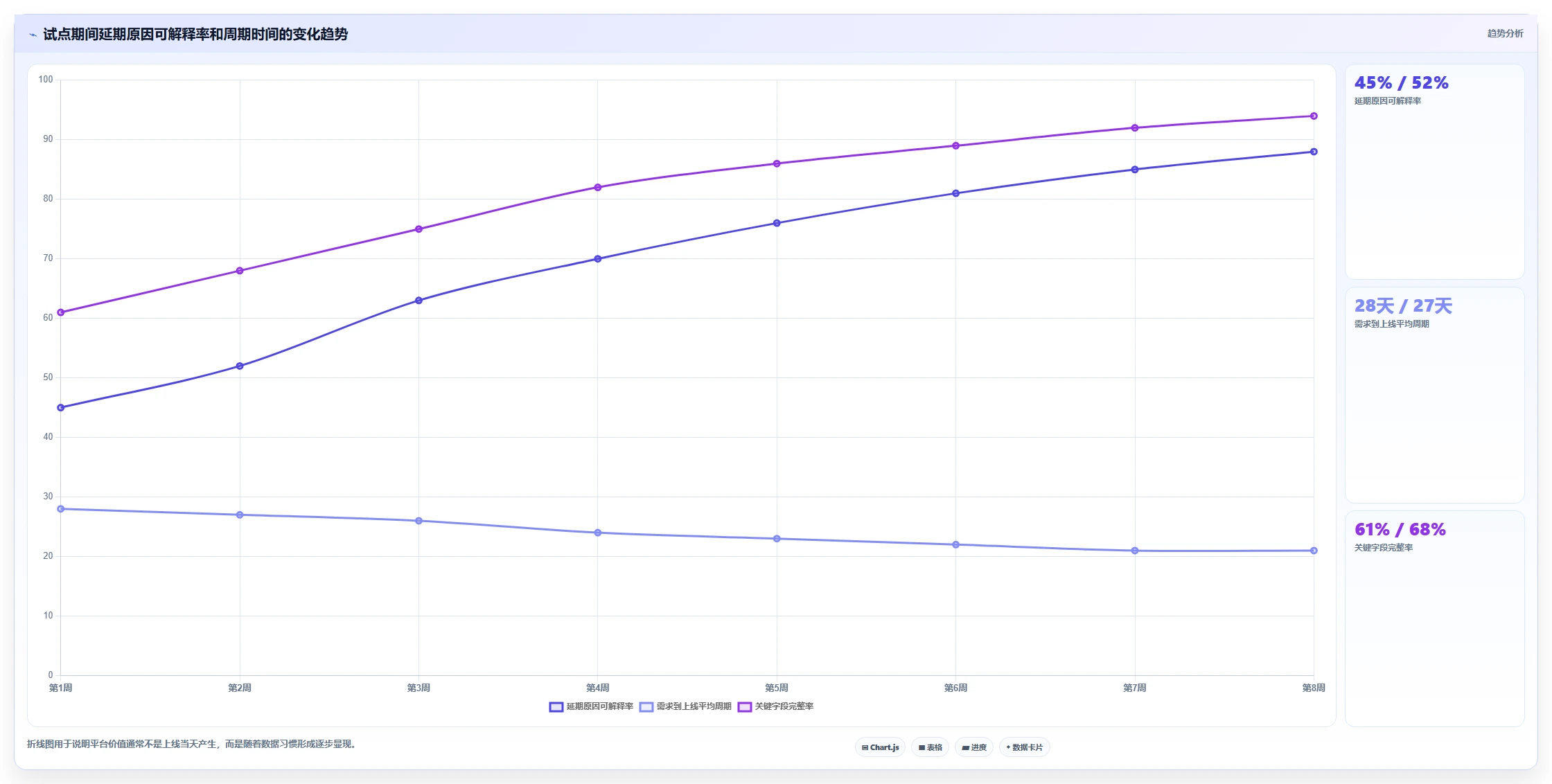Pick 第6周 point on 需求到上线平均周期 line
Viewport: 1552px width, 784px height.
[955, 544]
